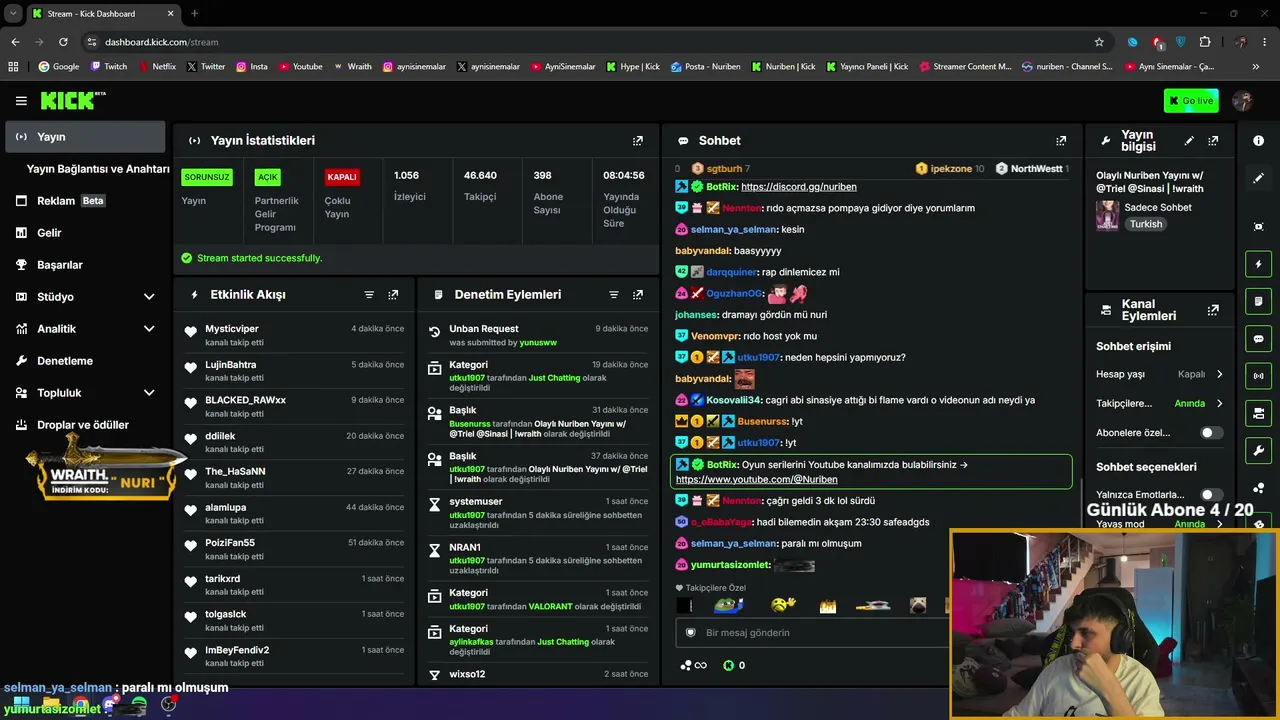Screen dimensions: 1280x720
Task: Open Takipçilere chat access options
Action: tap(1160, 404)
